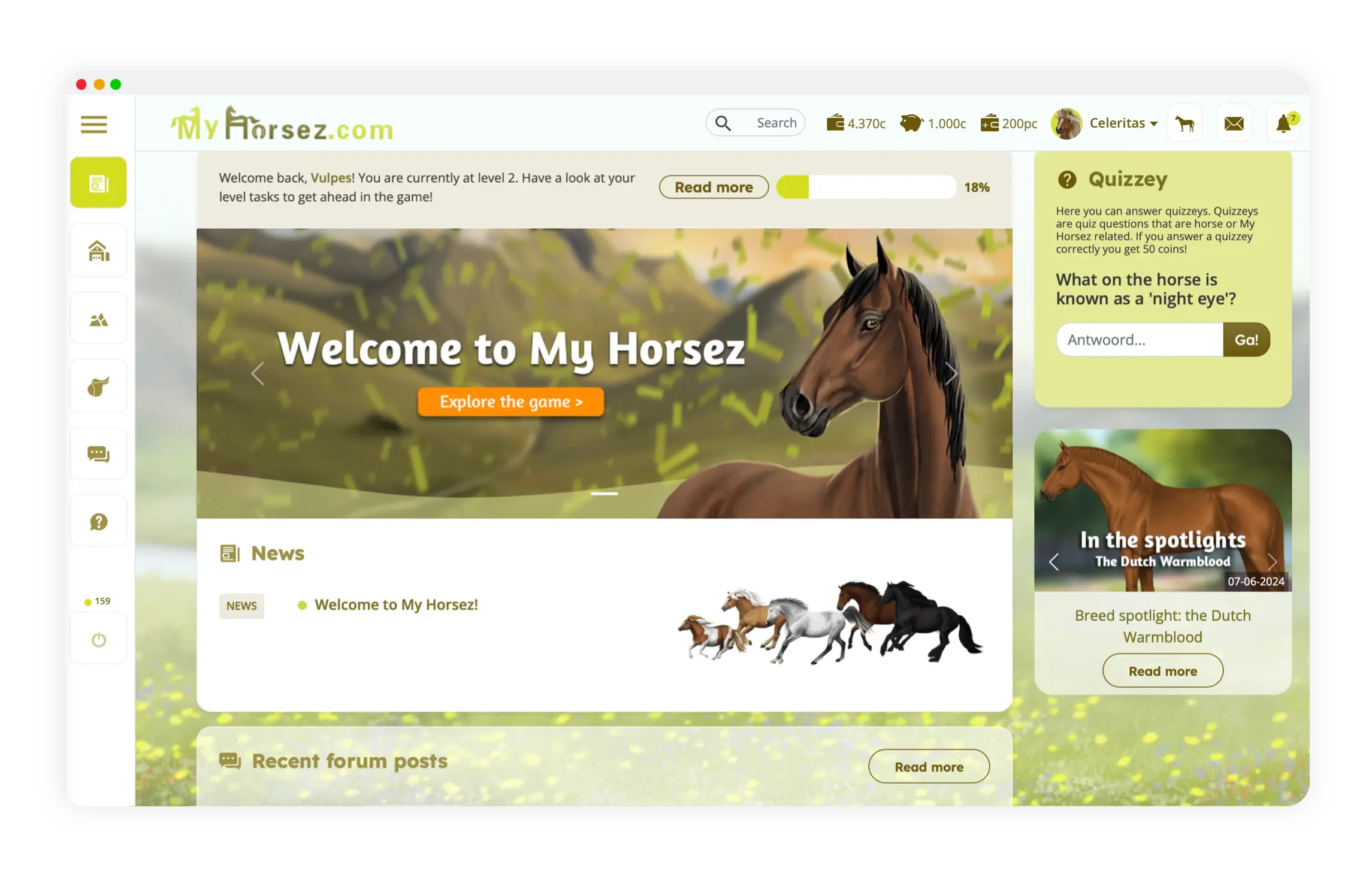The width and height of the screenshot is (1372, 877).
Task: Open the saddle tack shop icon
Action: point(98,386)
